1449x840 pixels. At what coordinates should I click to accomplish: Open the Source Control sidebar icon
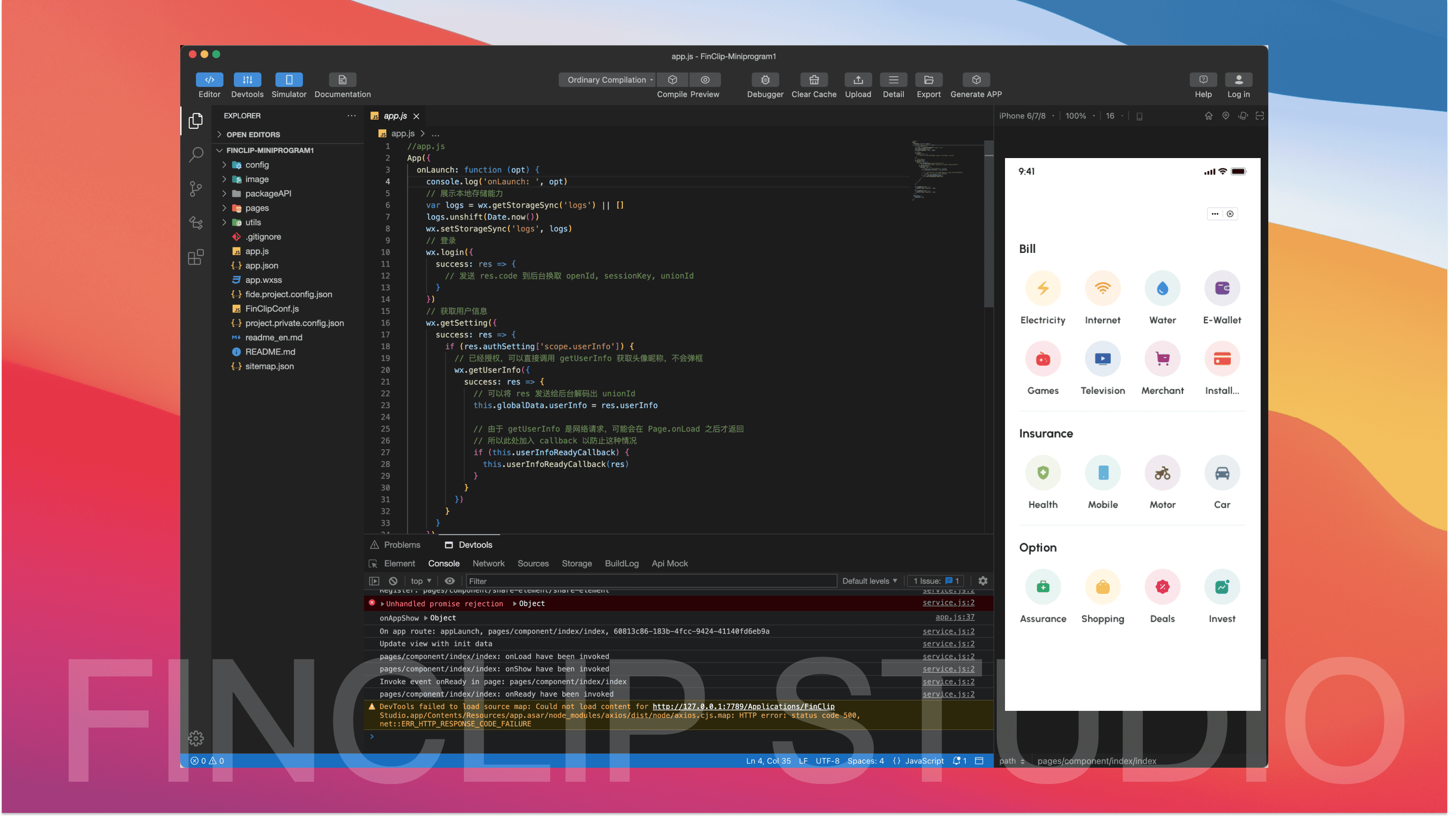[x=196, y=189]
